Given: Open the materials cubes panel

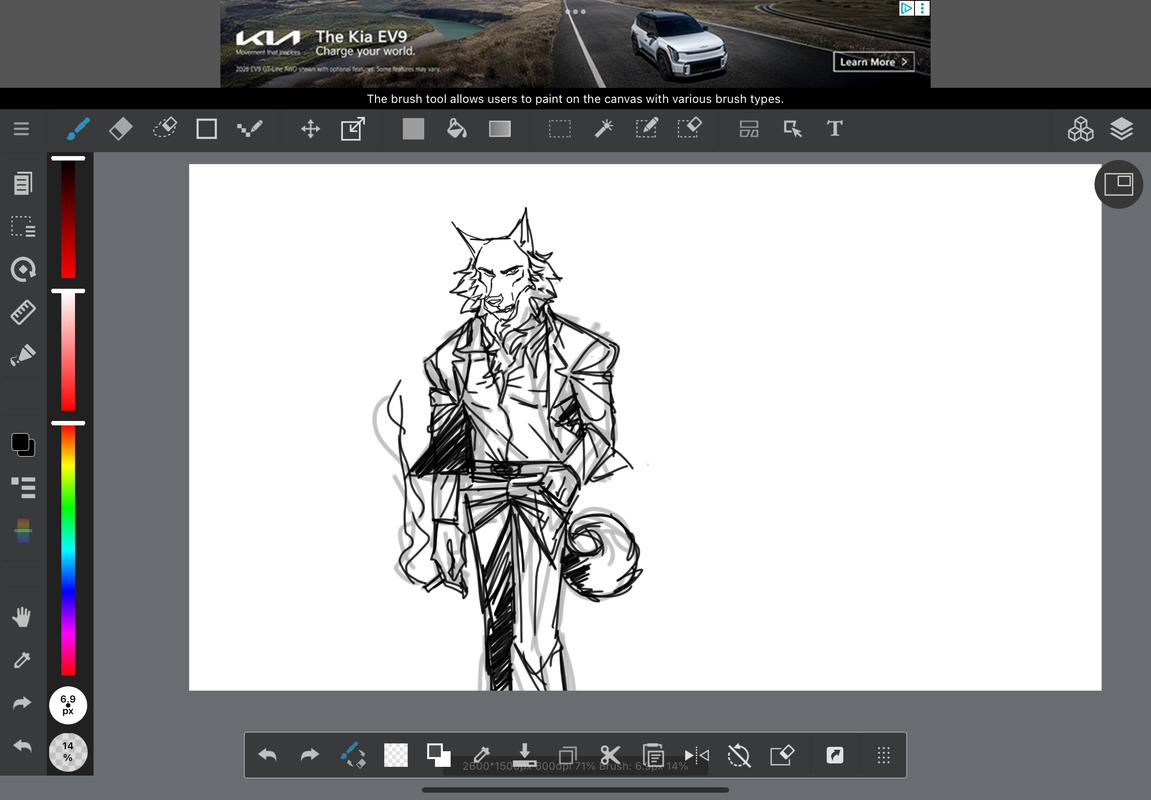Looking at the screenshot, I should 1080,129.
